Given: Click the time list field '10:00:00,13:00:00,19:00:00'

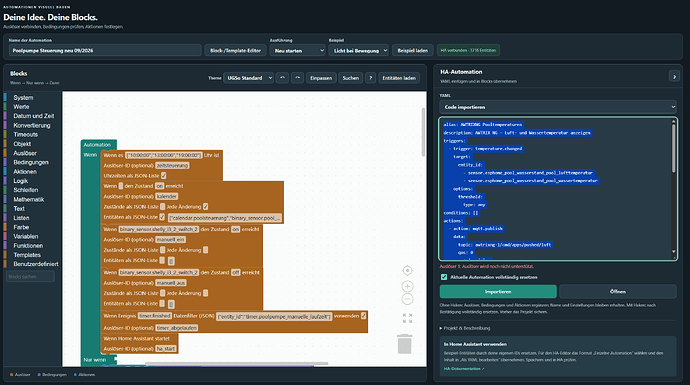Looking at the screenshot, I should click(x=164, y=155).
